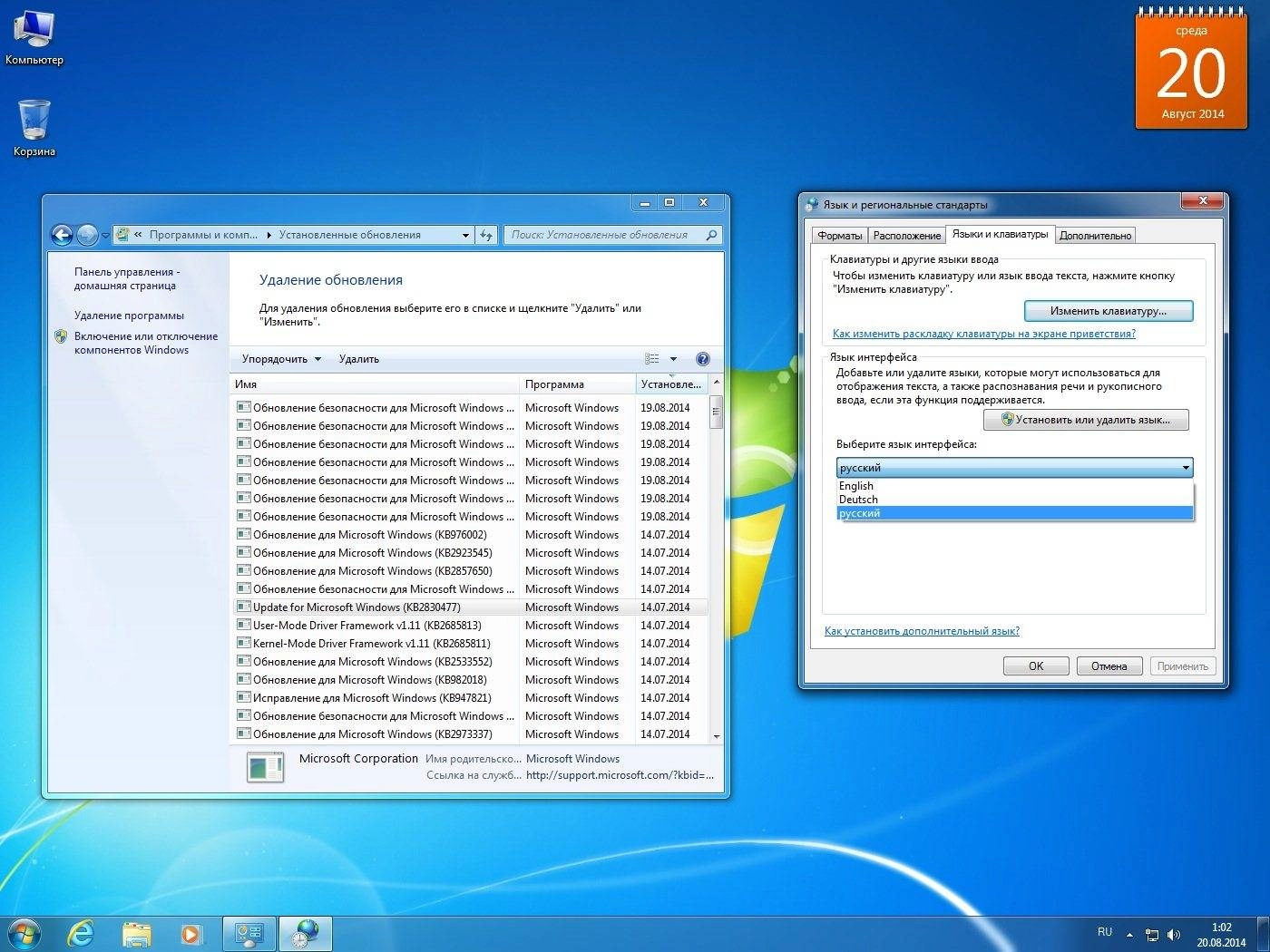Click Установить или удалить язык... button

[x=1086, y=420]
